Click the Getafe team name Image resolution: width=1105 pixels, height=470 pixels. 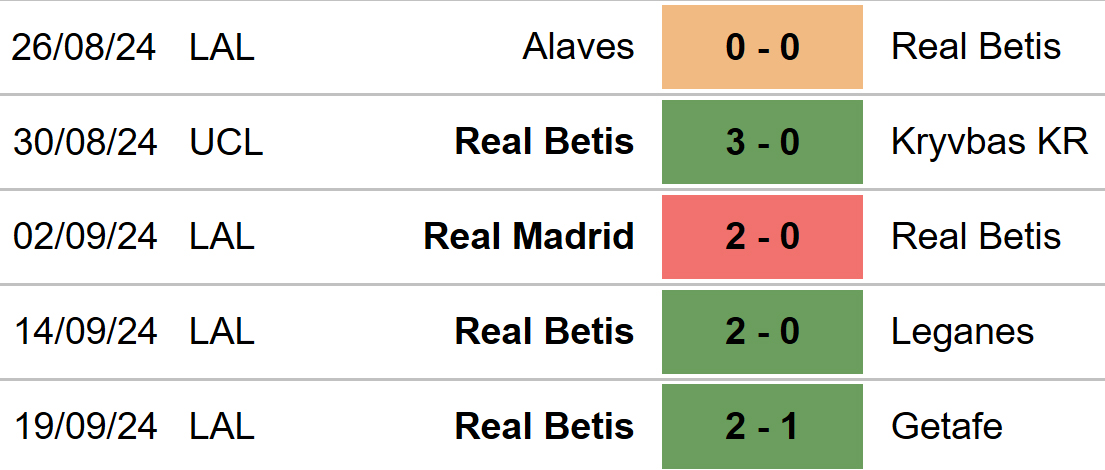coord(946,426)
